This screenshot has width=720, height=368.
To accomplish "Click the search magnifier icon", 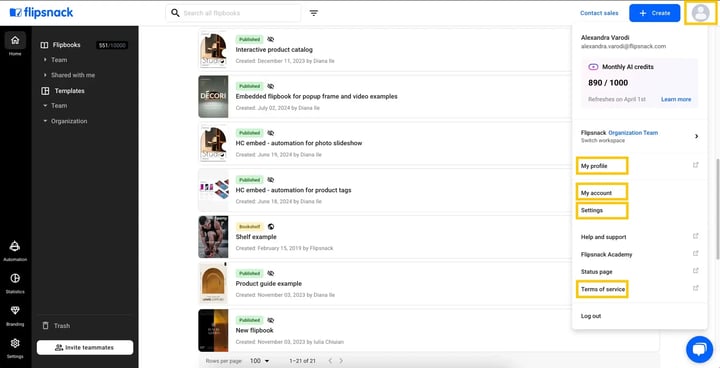I will (x=175, y=13).
